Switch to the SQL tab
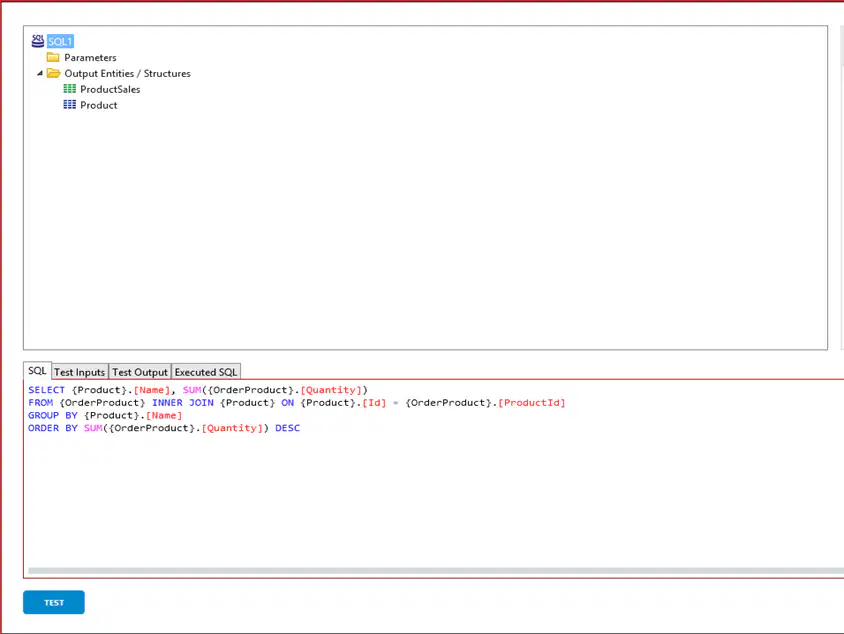Image resolution: width=844 pixels, height=634 pixels. pyautogui.click(x=37, y=371)
